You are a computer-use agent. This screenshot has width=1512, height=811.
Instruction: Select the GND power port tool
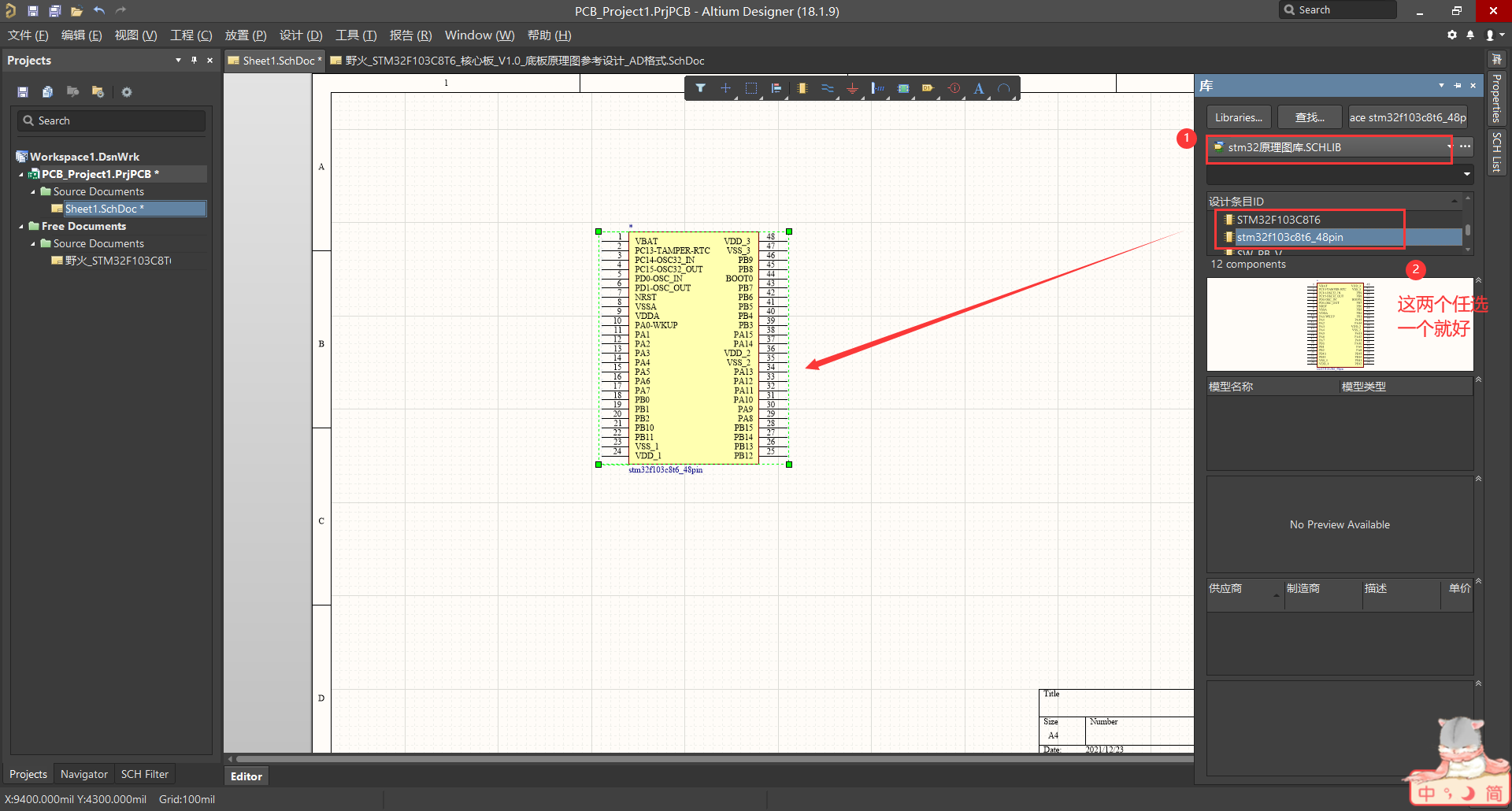coord(852,88)
